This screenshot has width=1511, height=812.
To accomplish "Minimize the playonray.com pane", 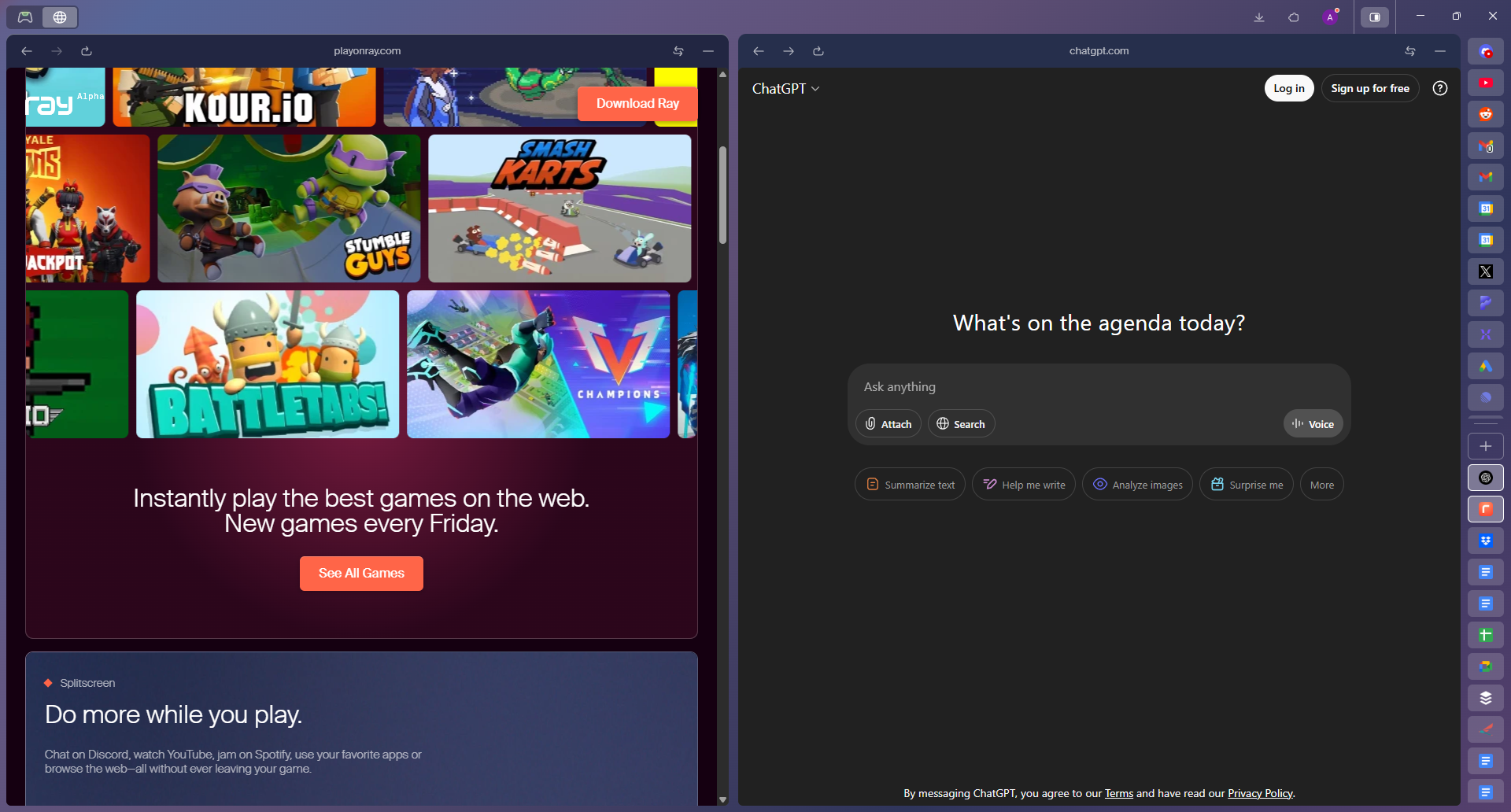I will [708, 50].
